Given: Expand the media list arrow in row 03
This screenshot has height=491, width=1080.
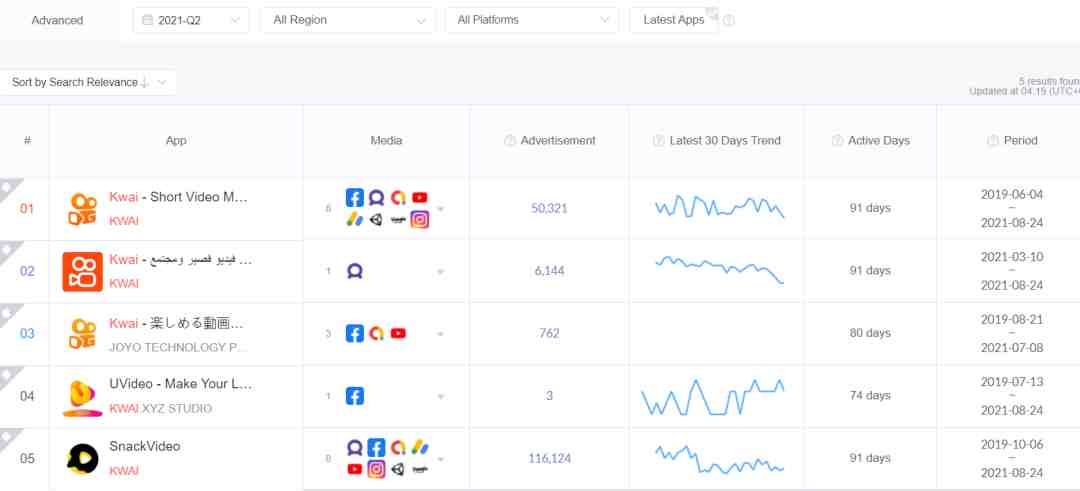Looking at the screenshot, I should pos(441,334).
